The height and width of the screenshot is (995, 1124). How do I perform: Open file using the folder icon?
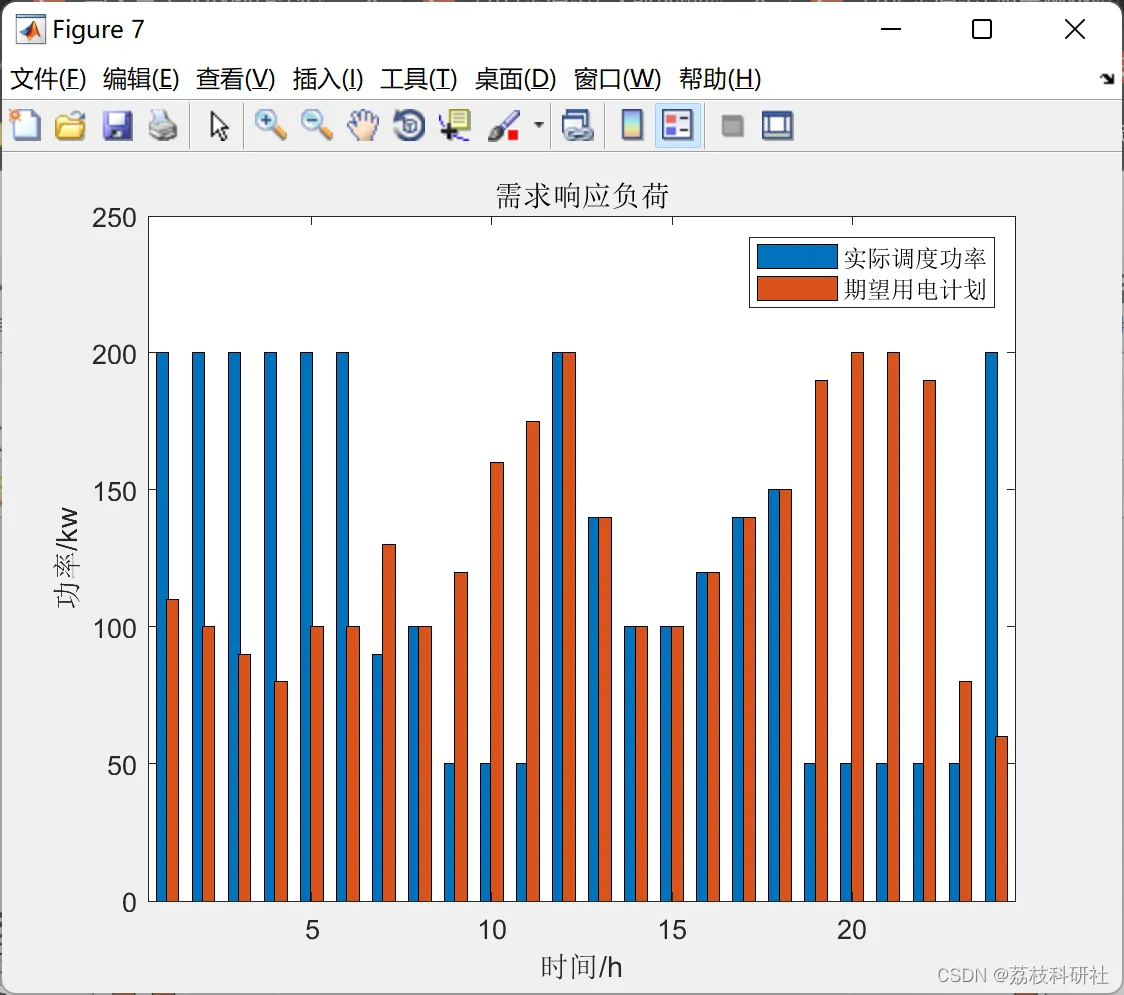coord(70,125)
